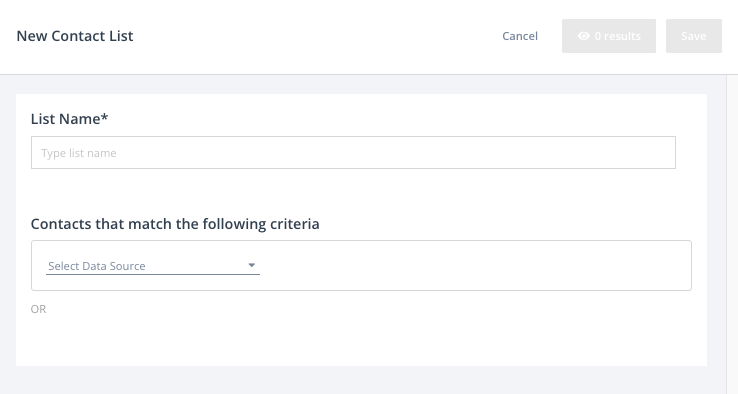Open the Select Data Source dropdown
The image size is (738, 394).
[x=152, y=266]
